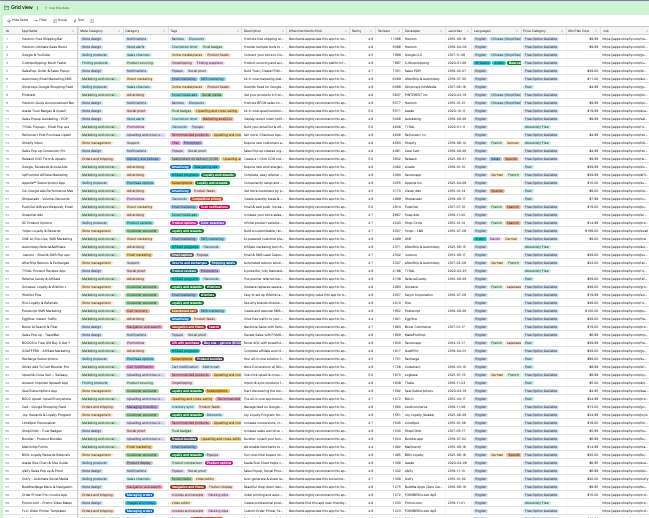
Task: Click the Hide fields toolbar button
Action: (x=18, y=20)
